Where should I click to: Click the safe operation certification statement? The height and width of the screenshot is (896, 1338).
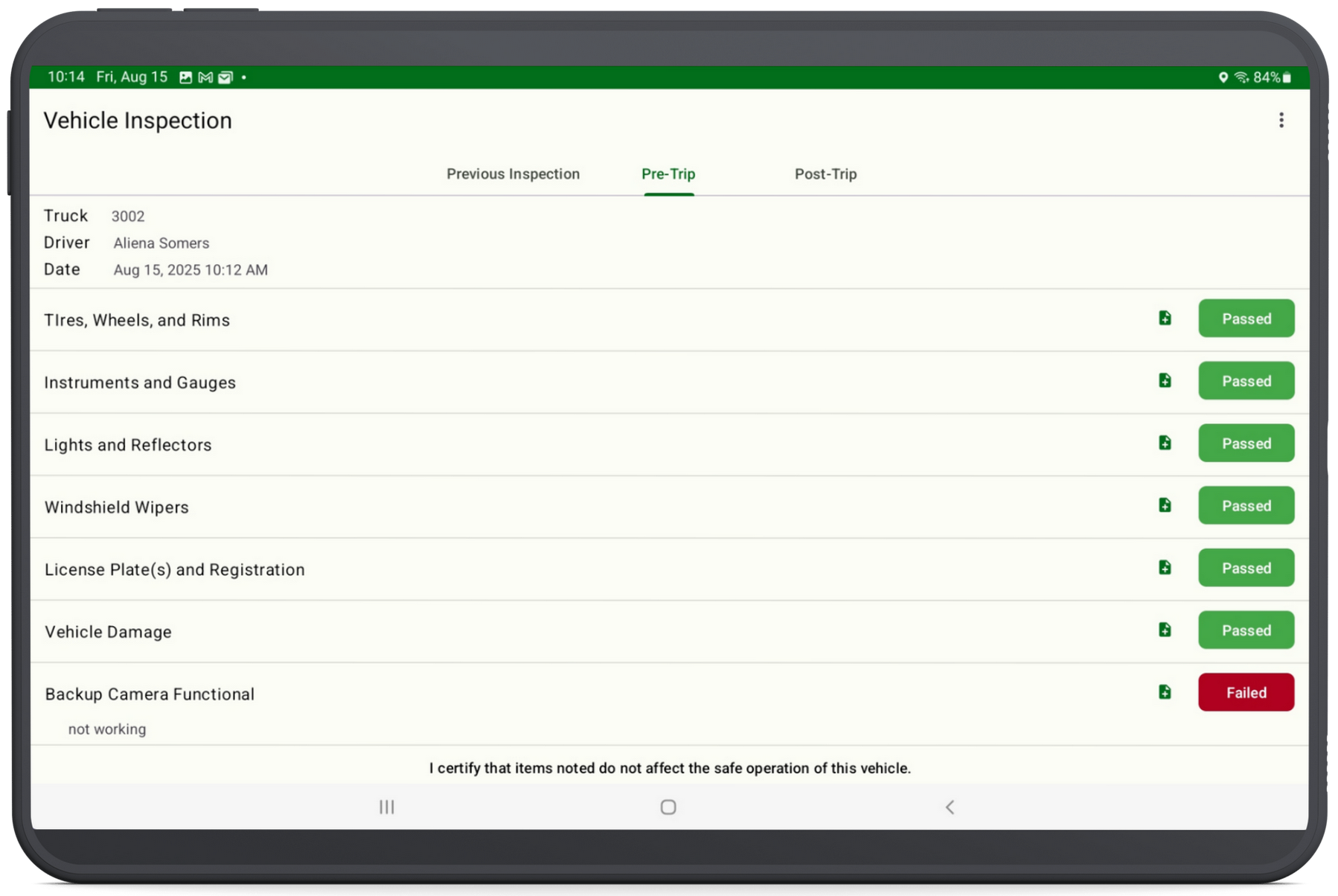coord(670,768)
